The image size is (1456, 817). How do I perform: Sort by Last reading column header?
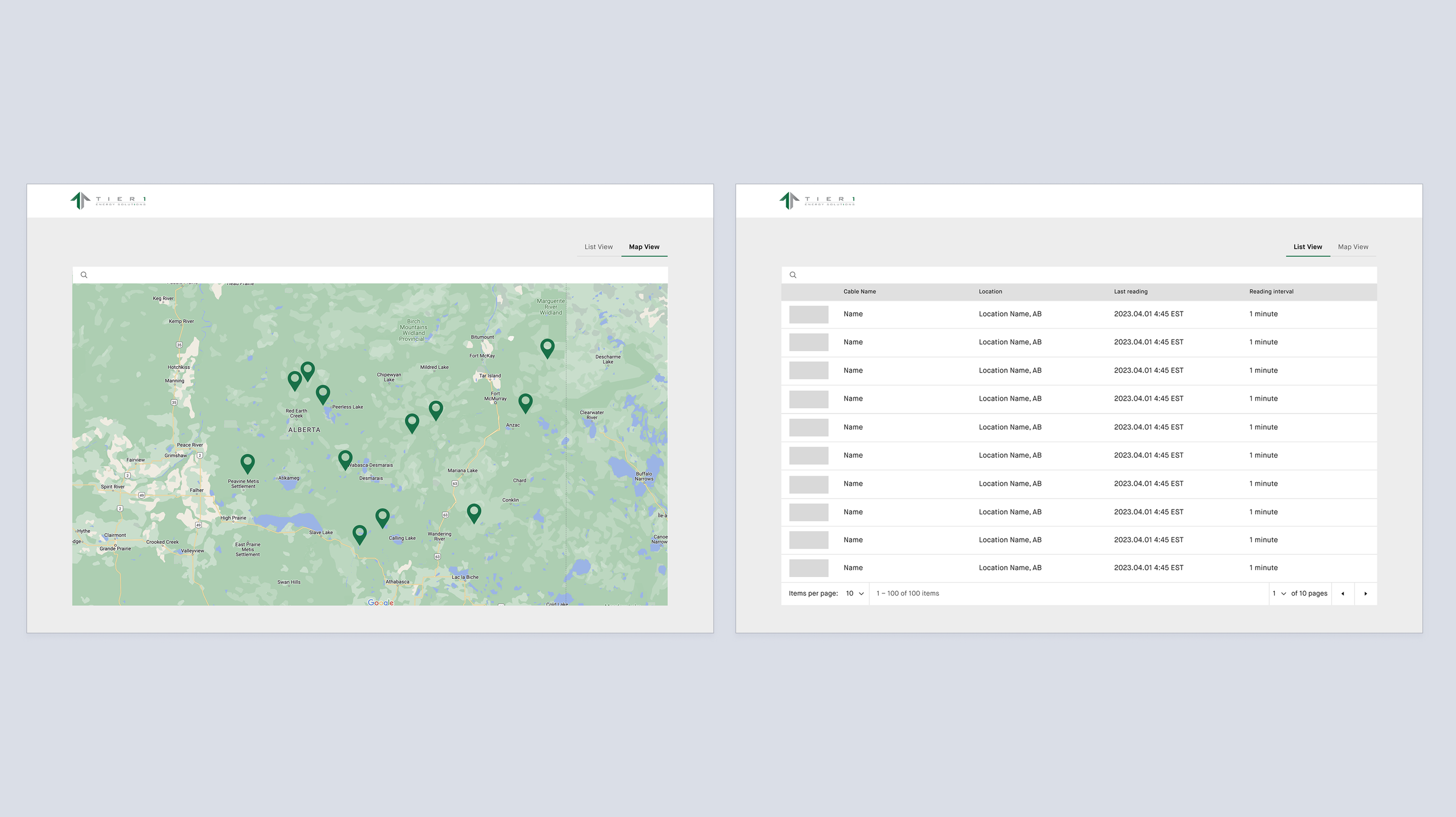coord(1130,292)
